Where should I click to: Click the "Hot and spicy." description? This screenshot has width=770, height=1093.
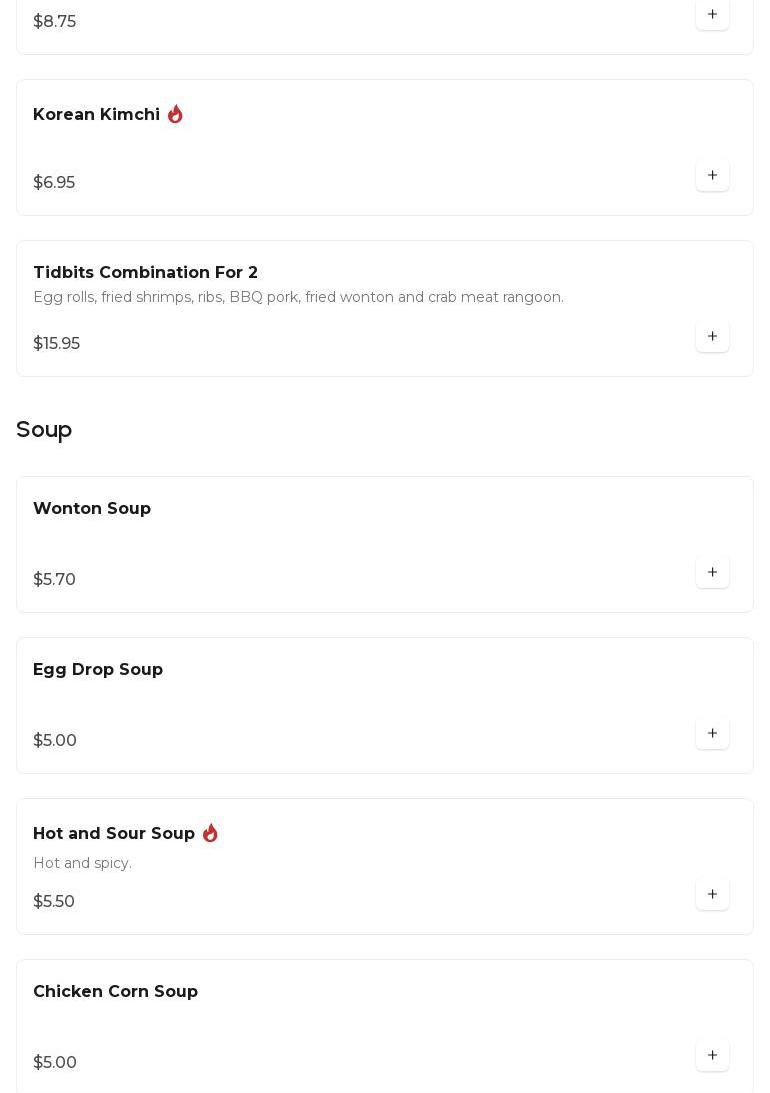click(82, 864)
